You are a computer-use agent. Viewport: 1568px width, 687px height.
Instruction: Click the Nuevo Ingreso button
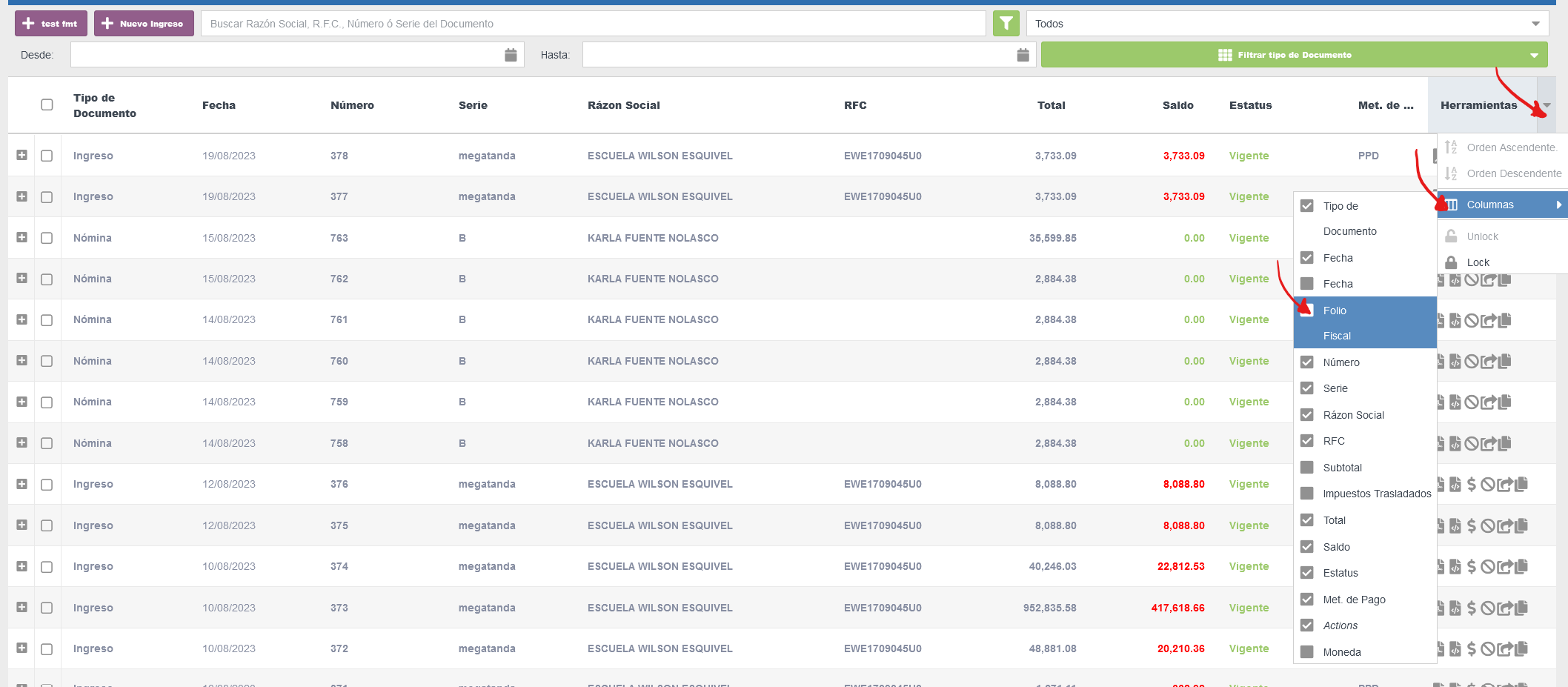coord(144,24)
